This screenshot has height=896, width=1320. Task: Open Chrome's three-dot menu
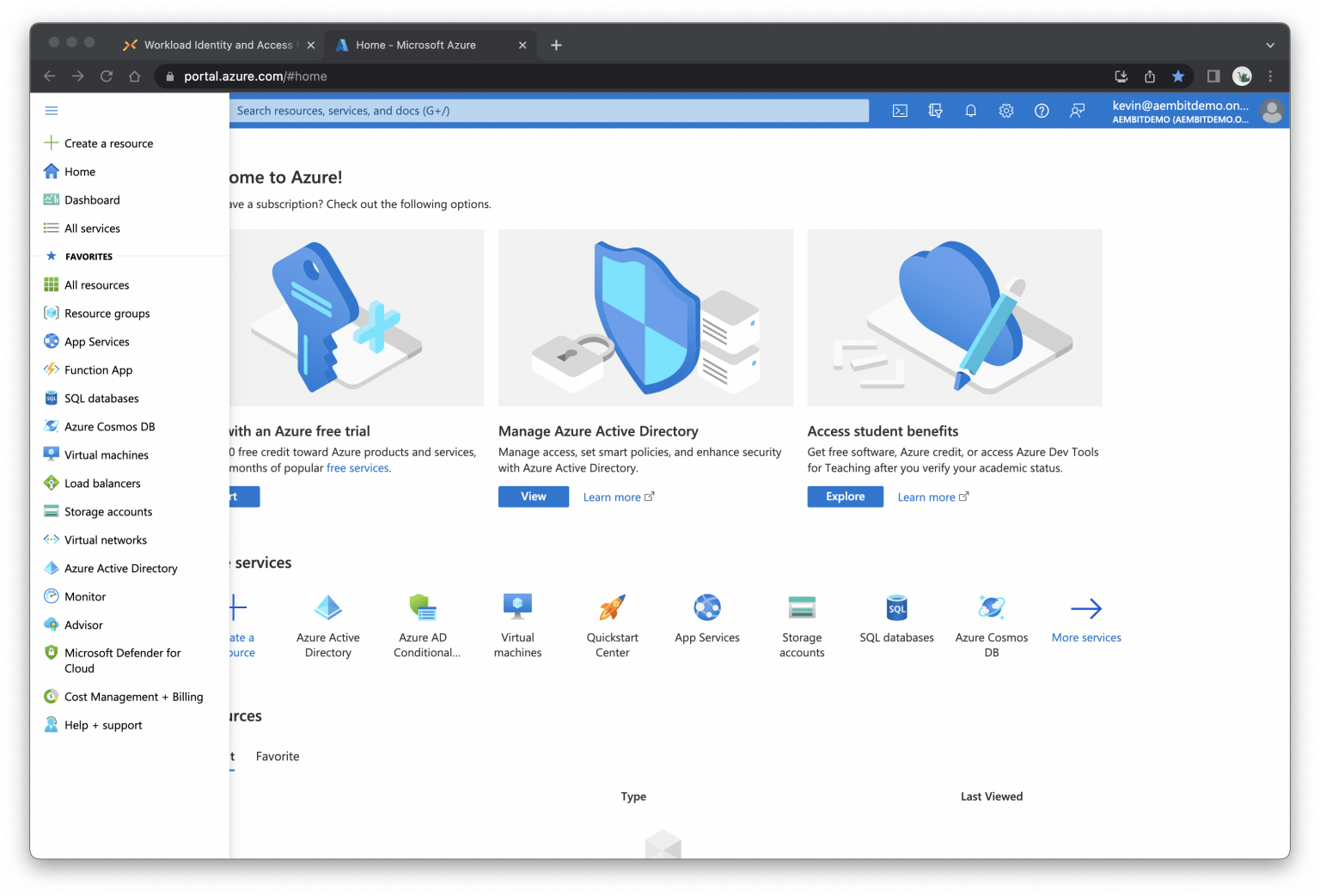tap(1270, 76)
